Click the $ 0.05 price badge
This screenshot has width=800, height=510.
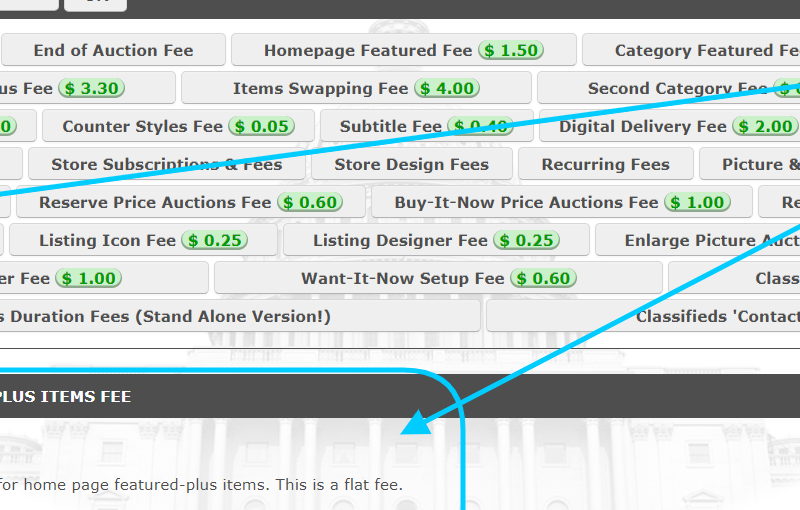pyautogui.click(x=262, y=126)
